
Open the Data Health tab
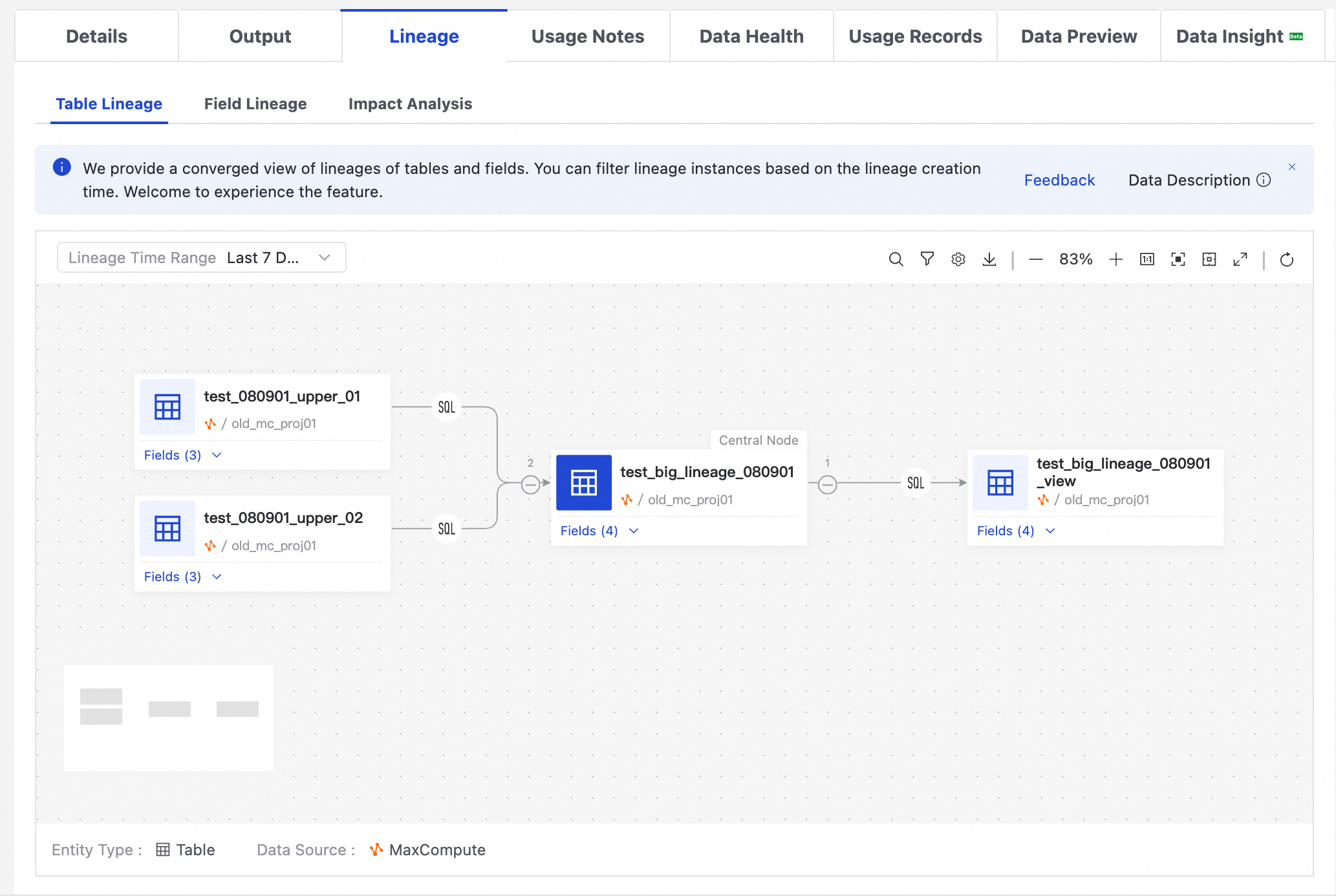coord(751,36)
